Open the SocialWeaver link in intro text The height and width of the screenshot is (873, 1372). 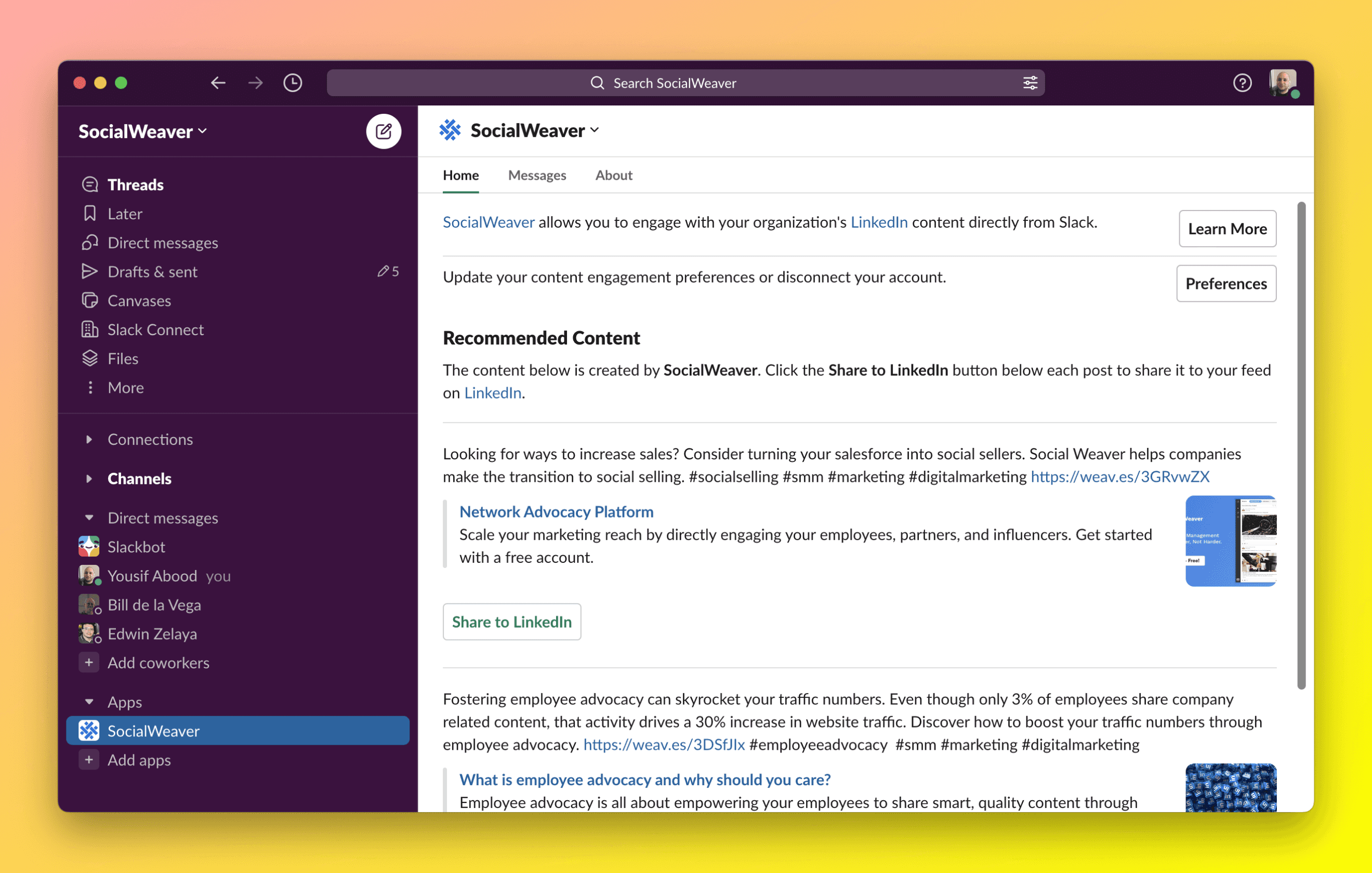489,222
